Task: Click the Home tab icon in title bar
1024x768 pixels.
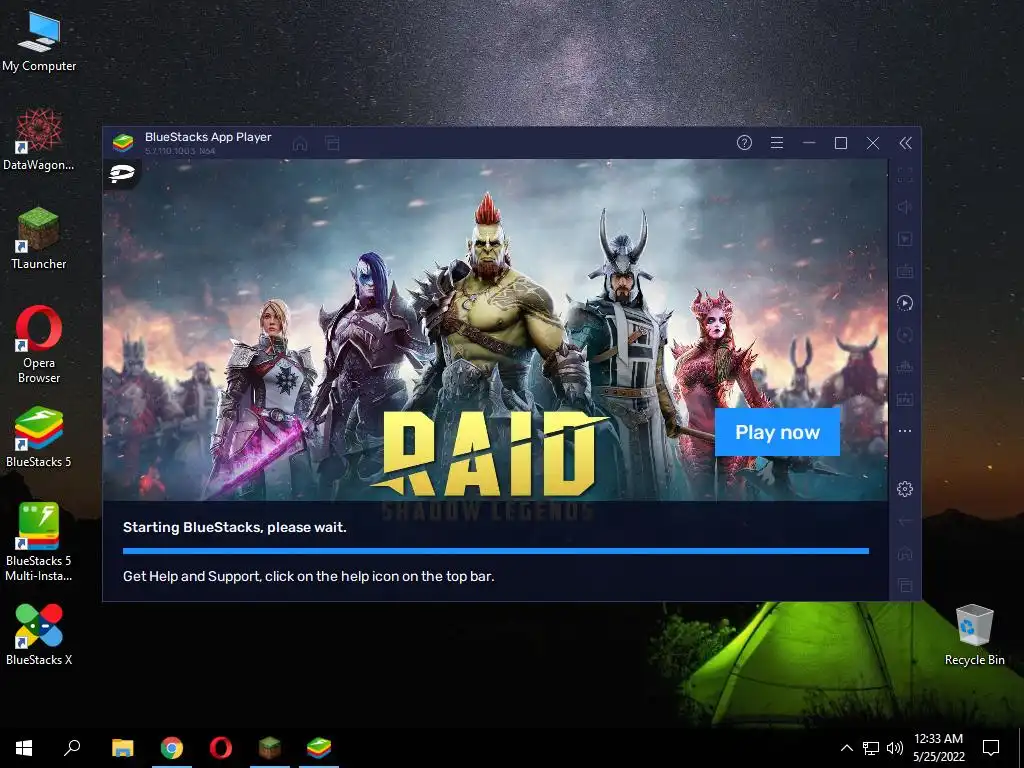Action: tap(300, 143)
